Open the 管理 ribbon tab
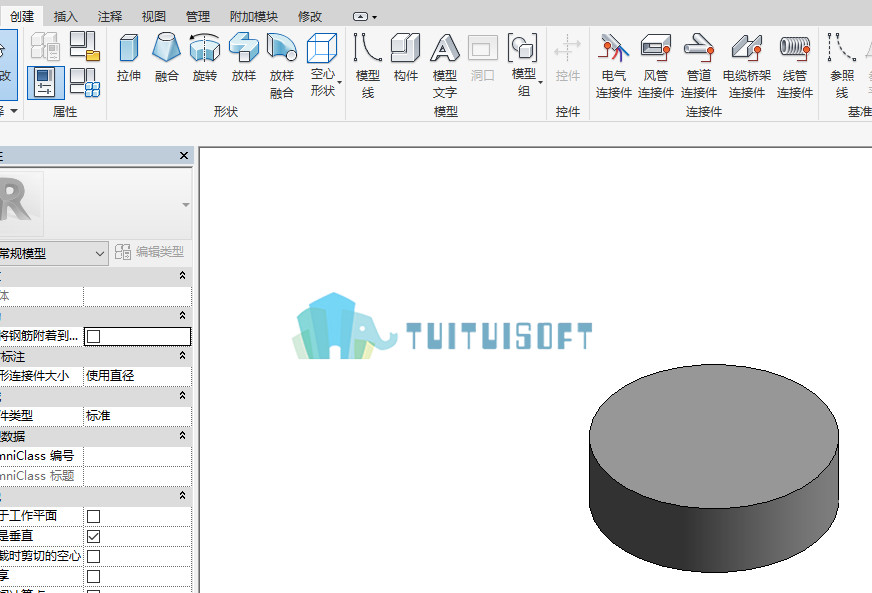The height and width of the screenshot is (593, 872). pos(197,17)
